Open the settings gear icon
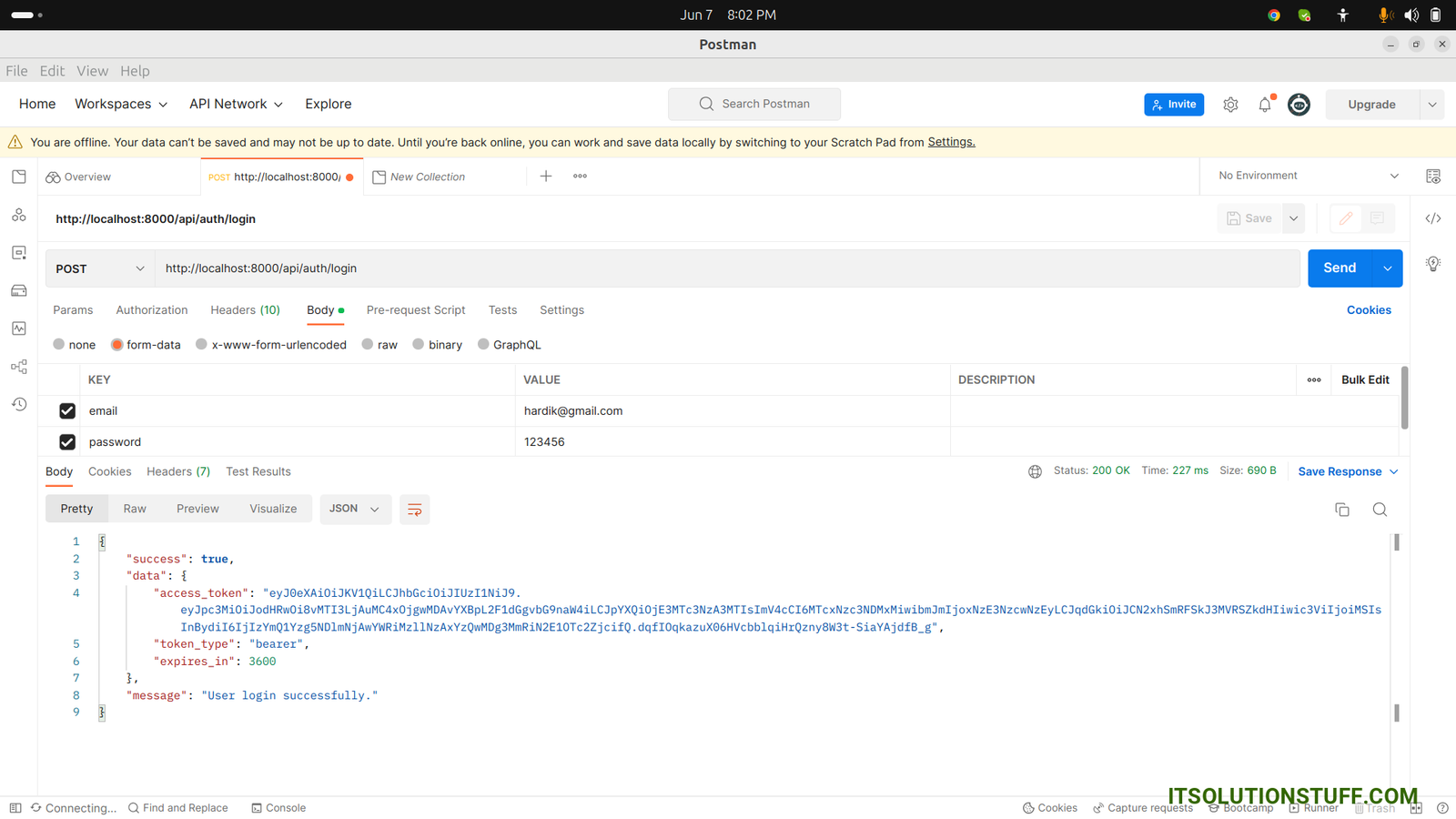The image size is (1456, 819). [x=1230, y=105]
